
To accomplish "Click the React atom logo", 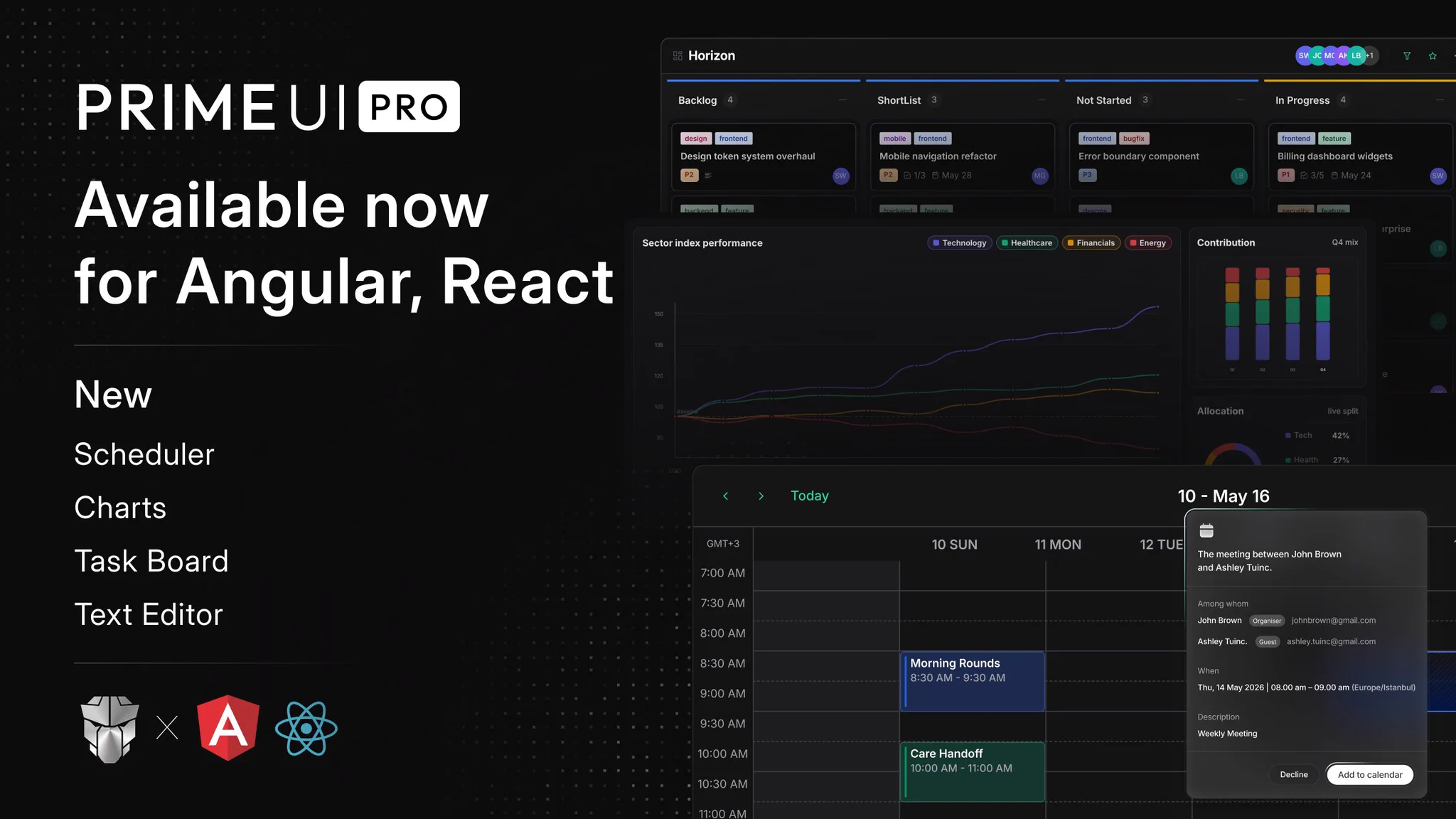I will [306, 729].
